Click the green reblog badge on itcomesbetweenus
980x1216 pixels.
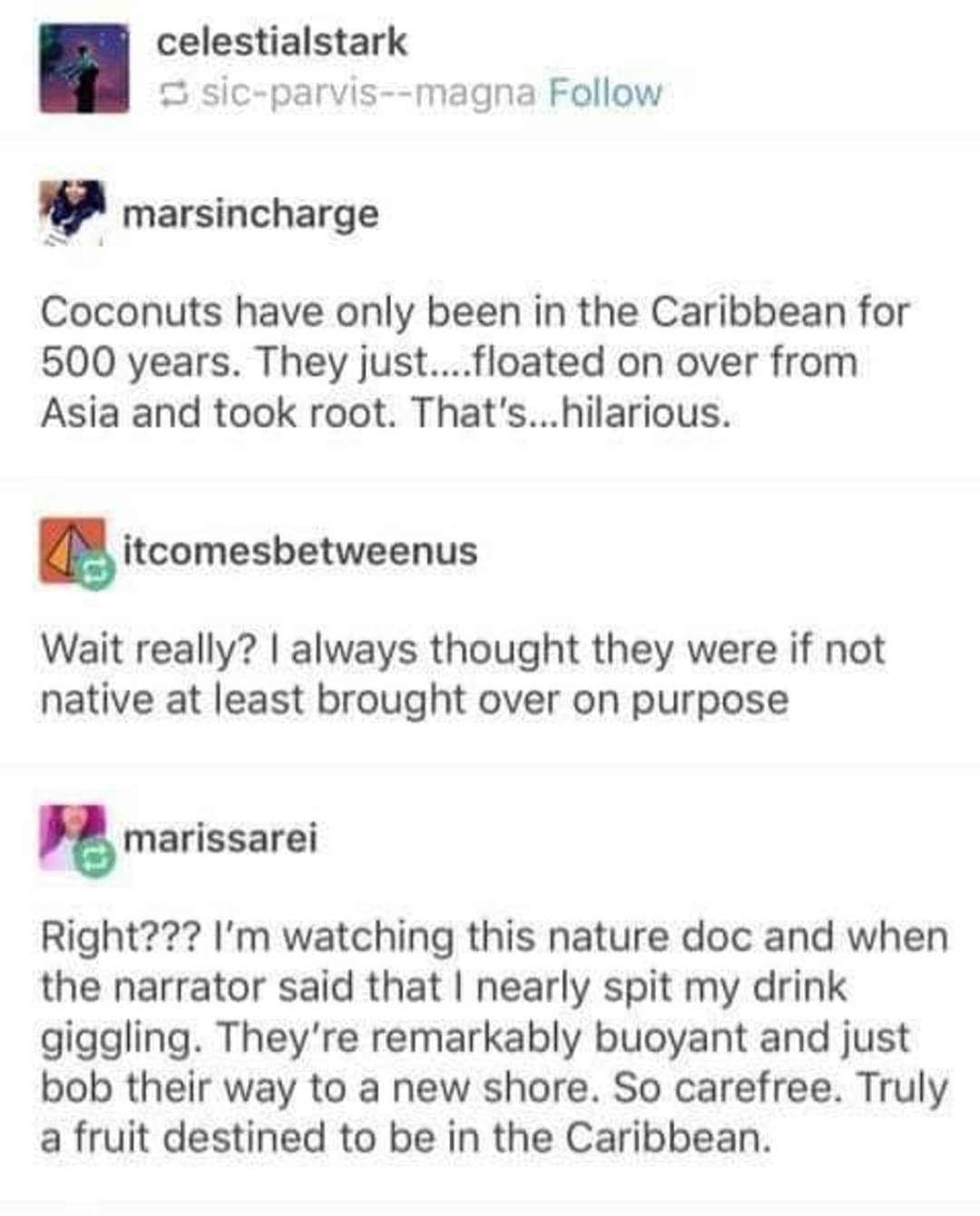click(x=95, y=572)
